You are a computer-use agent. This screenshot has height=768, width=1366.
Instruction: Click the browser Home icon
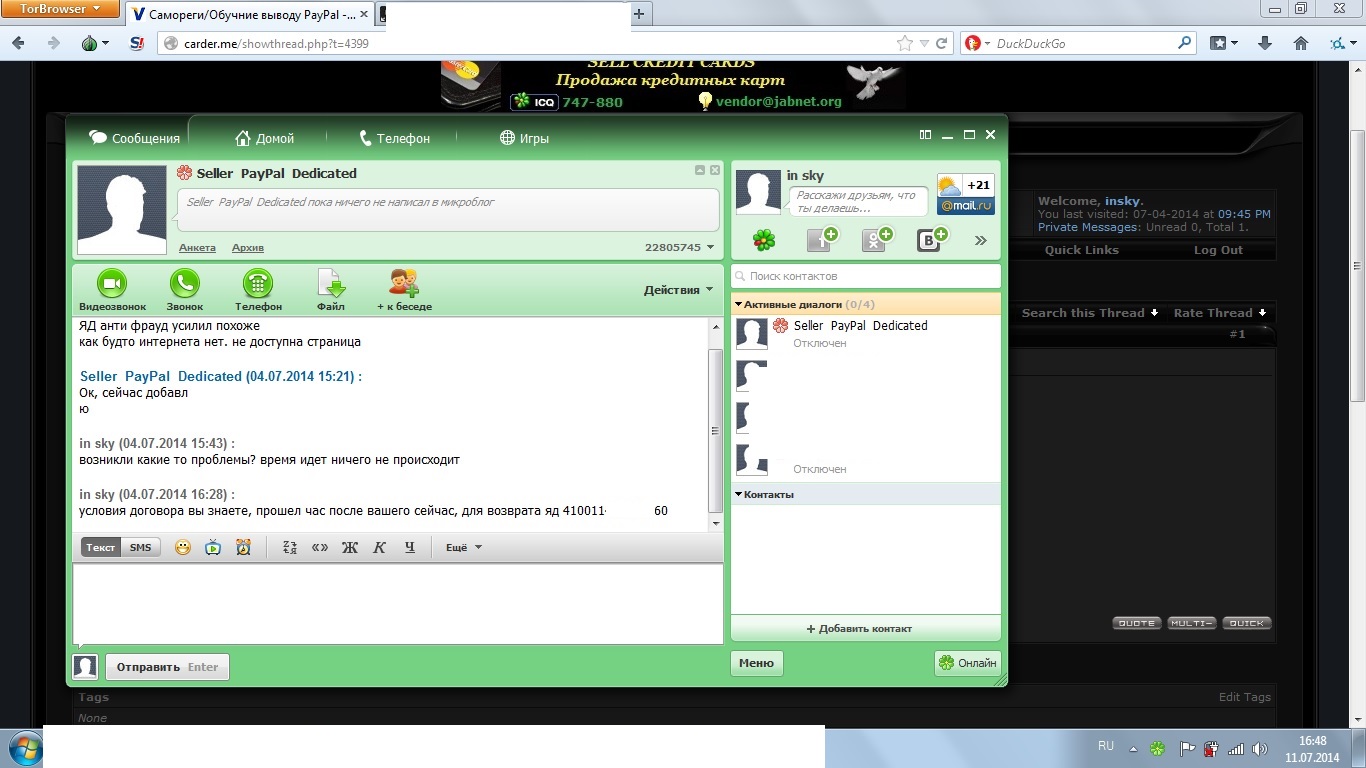1301,43
